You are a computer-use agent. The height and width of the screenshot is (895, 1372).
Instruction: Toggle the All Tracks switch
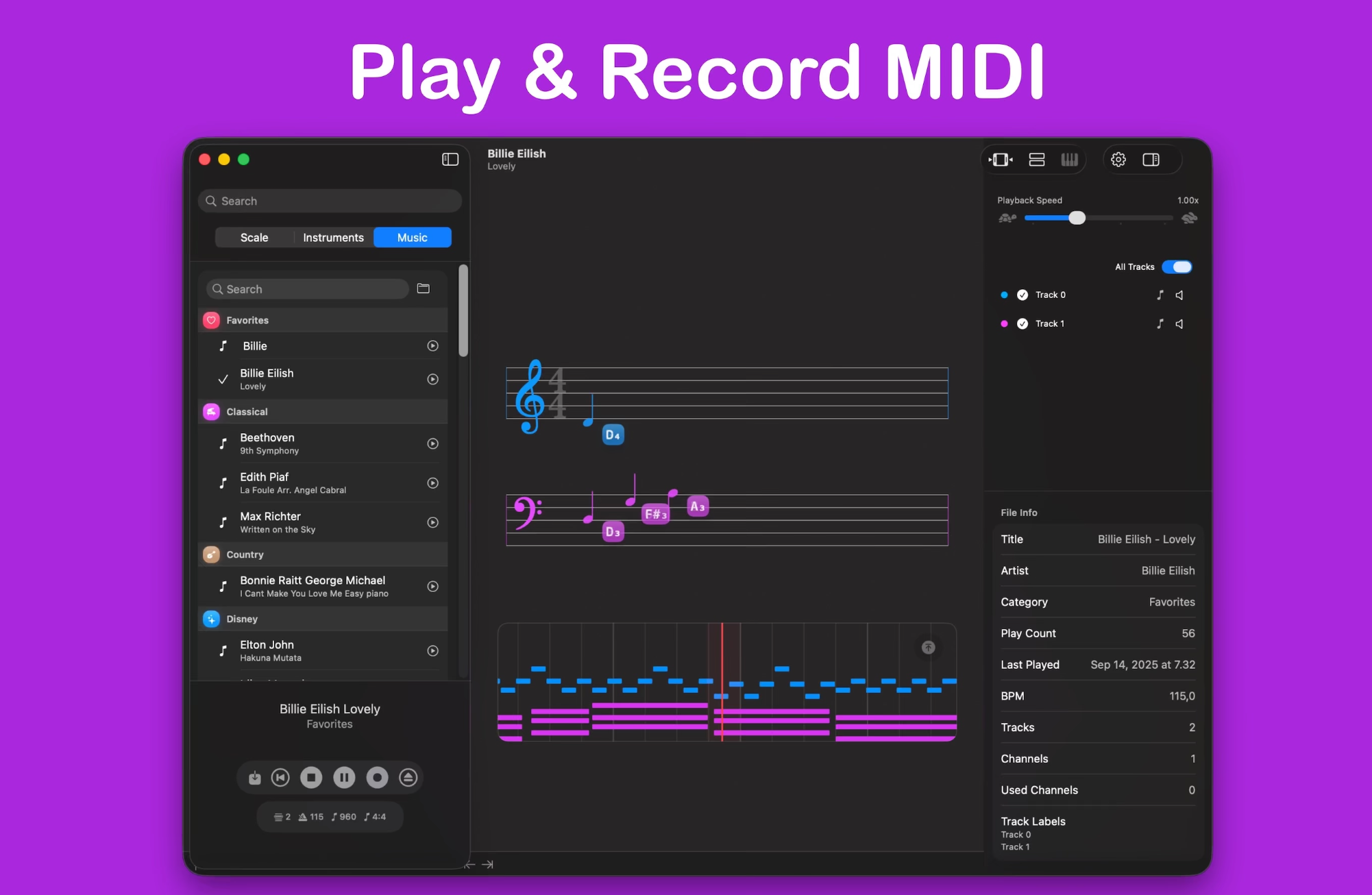[1177, 267]
